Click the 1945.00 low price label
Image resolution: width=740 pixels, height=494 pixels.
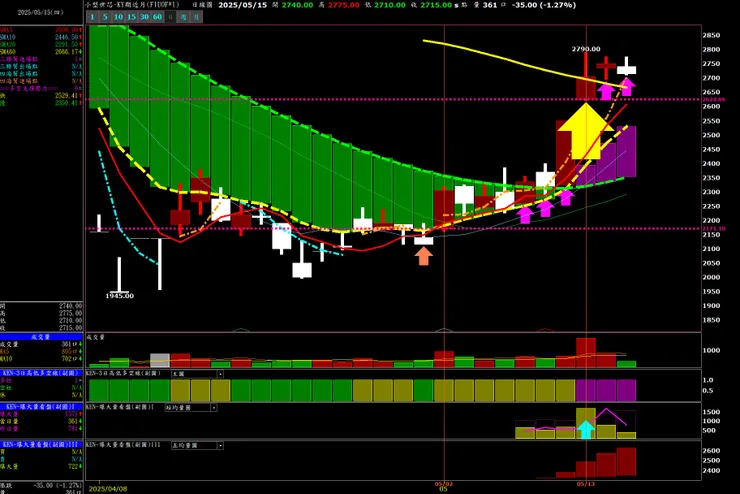pos(119,296)
